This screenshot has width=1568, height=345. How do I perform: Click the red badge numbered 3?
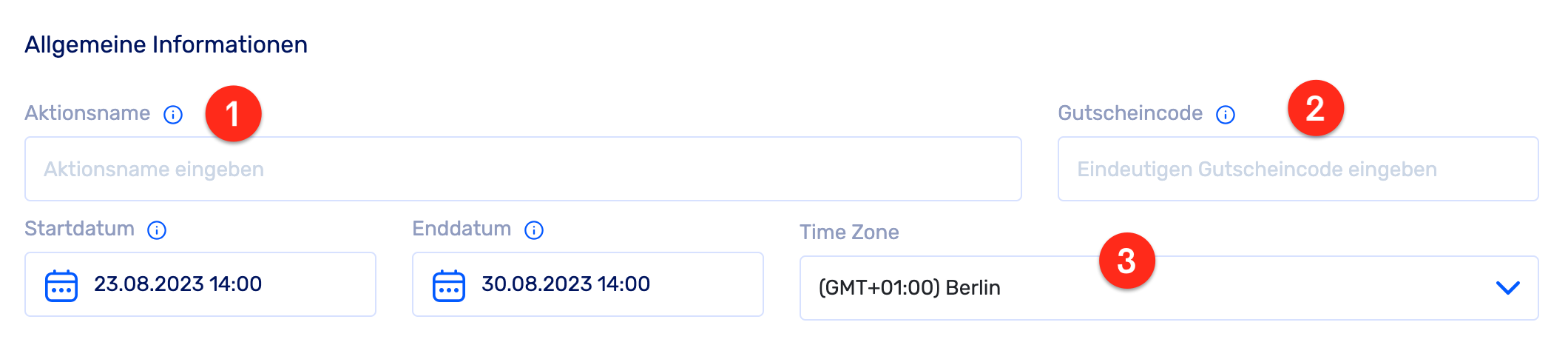[1126, 261]
